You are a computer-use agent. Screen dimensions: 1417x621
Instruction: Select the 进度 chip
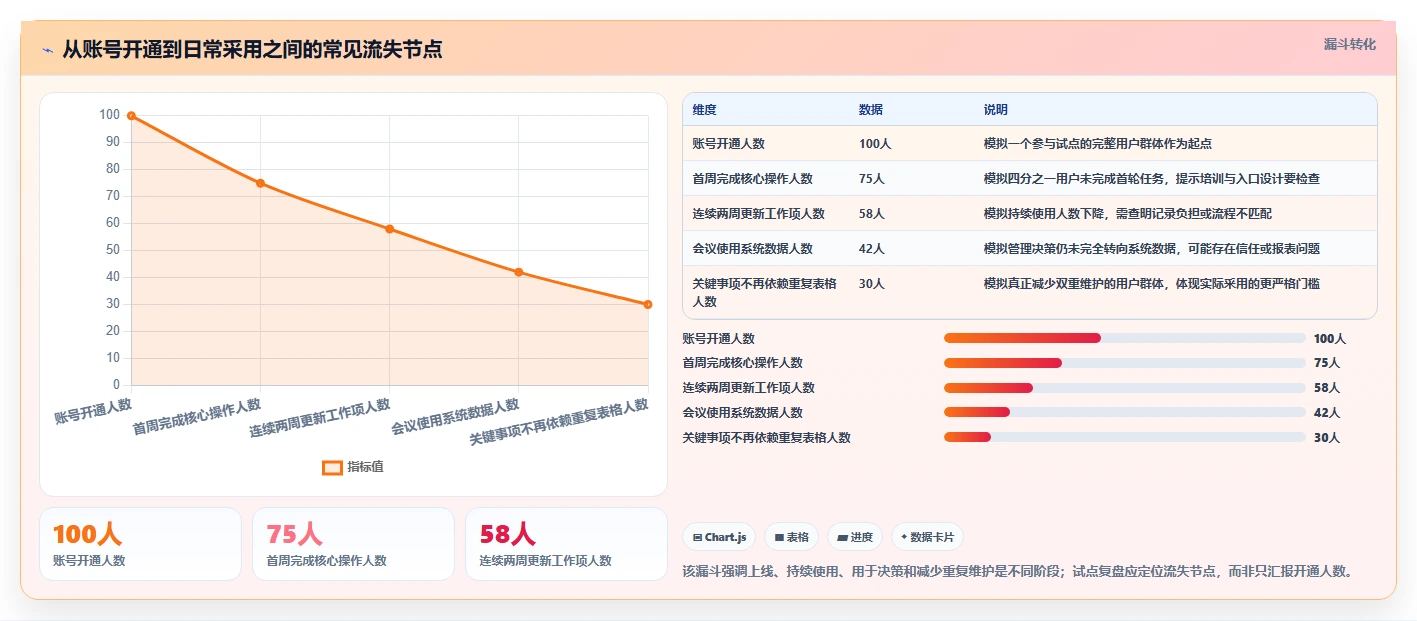(x=854, y=537)
